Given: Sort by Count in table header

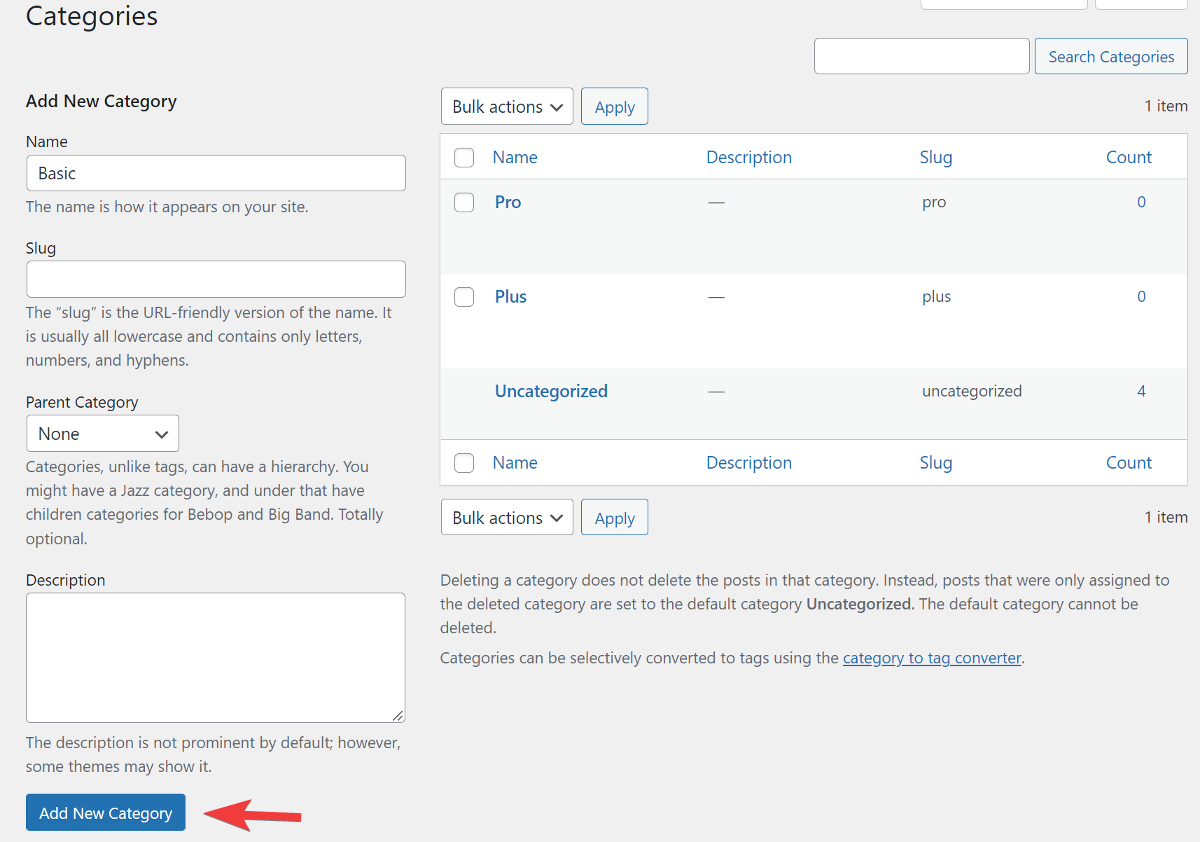Looking at the screenshot, I should [x=1129, y=157].
